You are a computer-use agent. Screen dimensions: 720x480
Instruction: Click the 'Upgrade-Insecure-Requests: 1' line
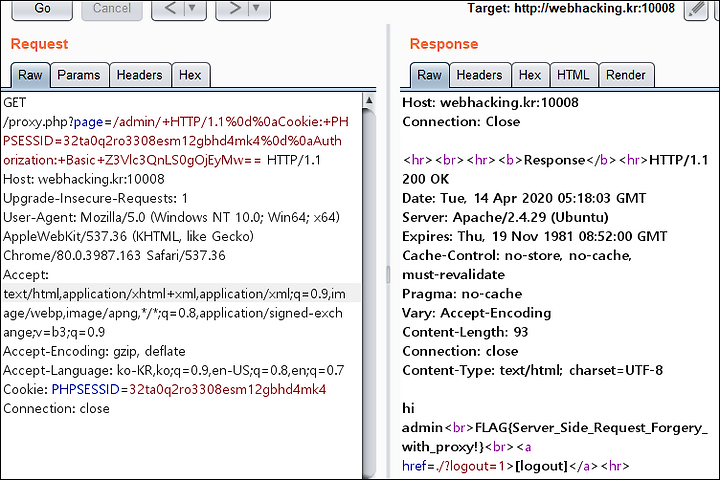(x=96, y=198)
